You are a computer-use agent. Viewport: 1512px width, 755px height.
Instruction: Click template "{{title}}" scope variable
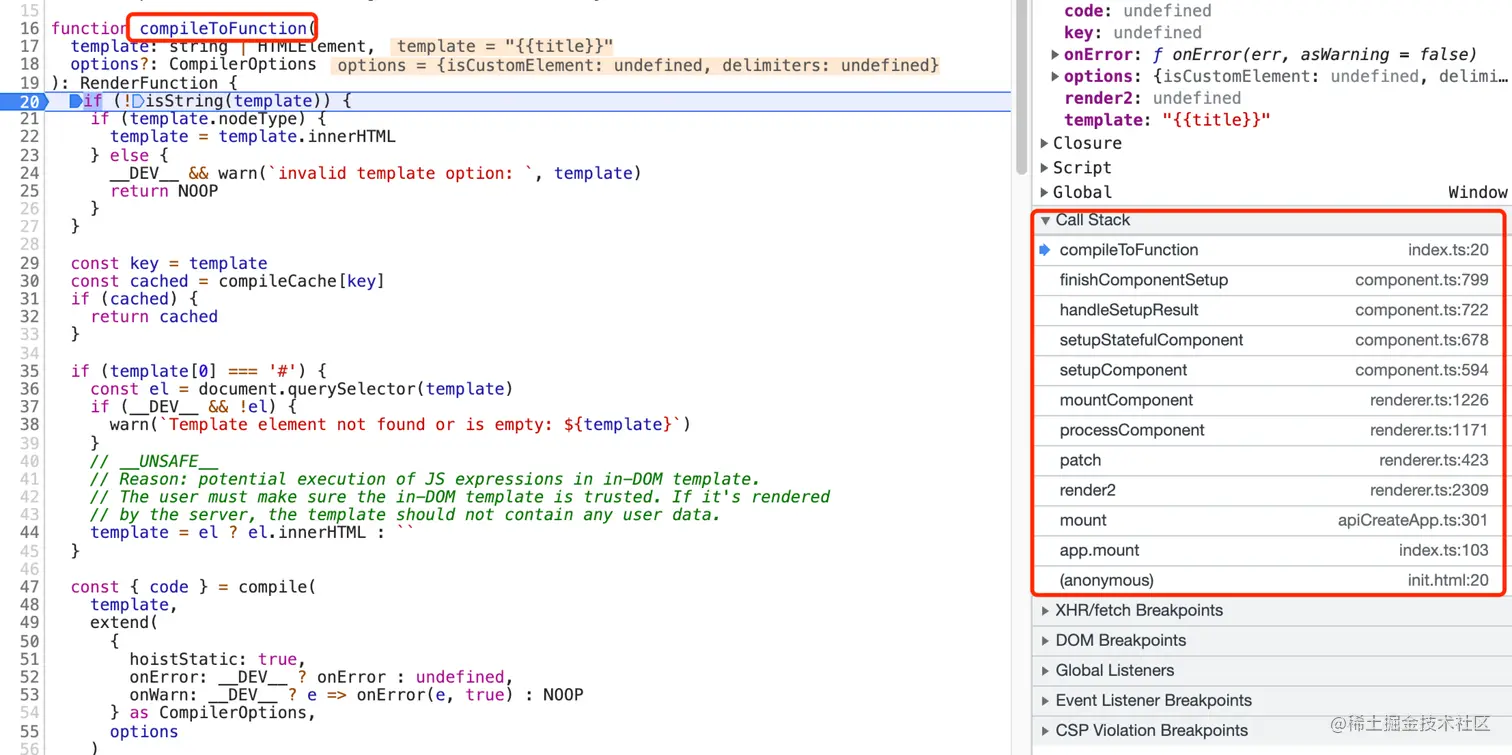[x=1167, y=120]
